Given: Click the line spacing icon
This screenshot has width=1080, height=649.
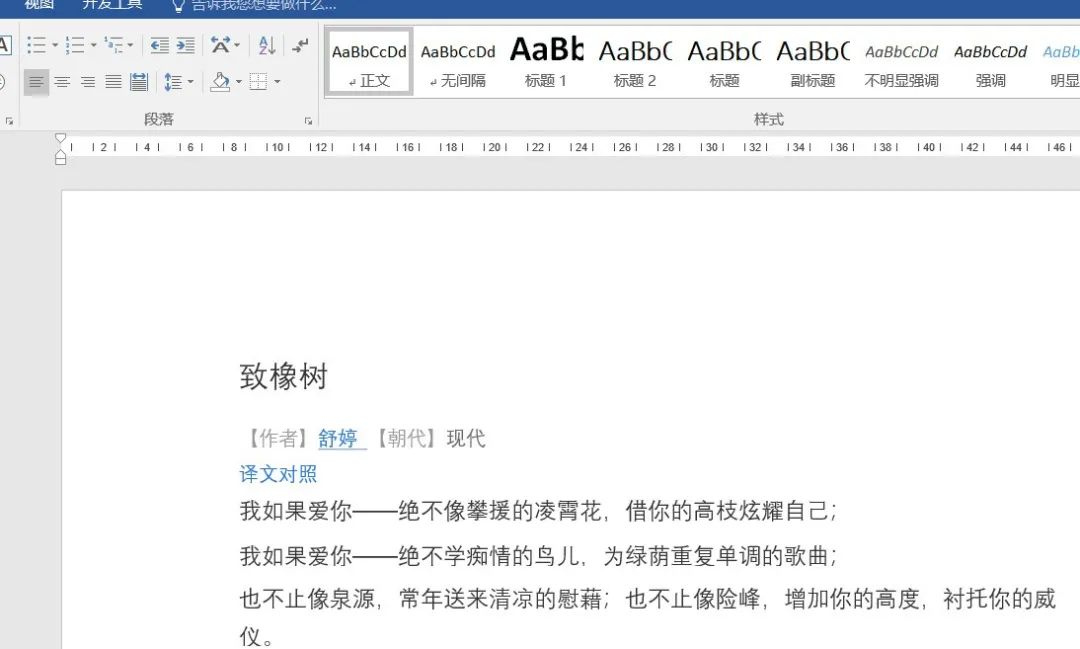Looking at the screenshot, I should tap(173, 82).
